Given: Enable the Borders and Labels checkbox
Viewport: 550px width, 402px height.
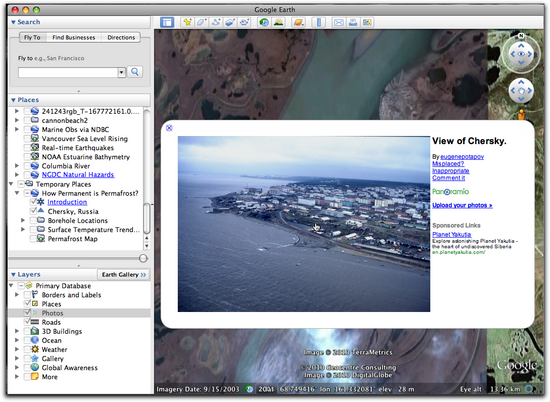Looking at the screenshot, I should tap(27, 295).
